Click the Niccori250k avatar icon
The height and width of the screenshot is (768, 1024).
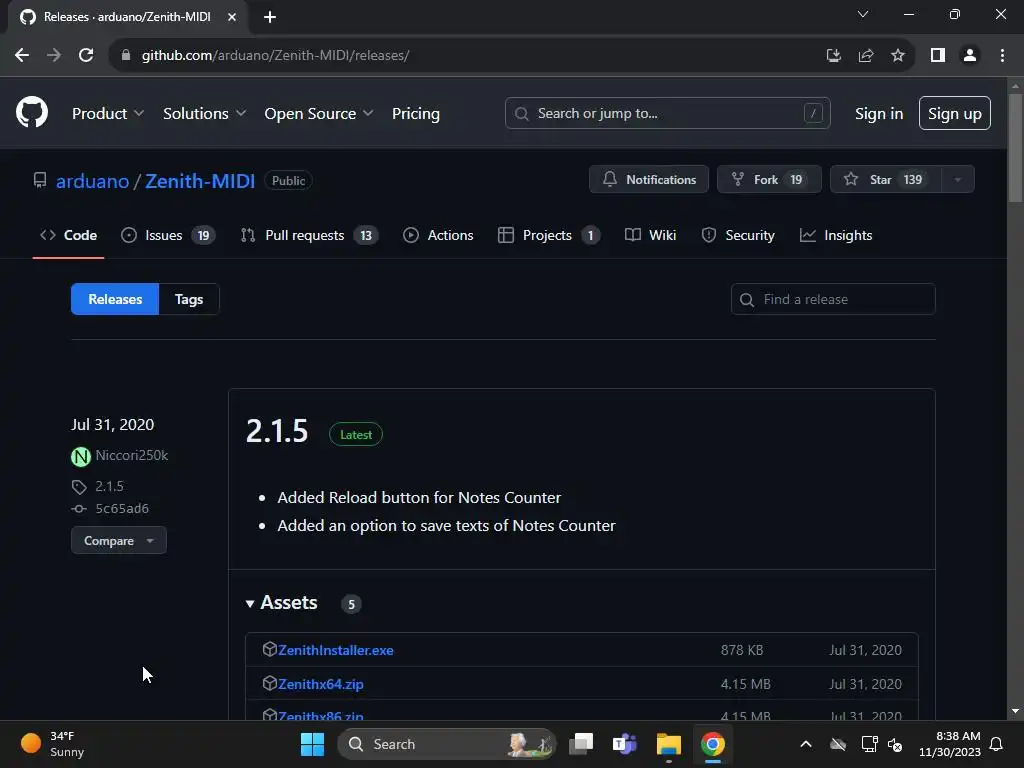(x=81, y=456)
